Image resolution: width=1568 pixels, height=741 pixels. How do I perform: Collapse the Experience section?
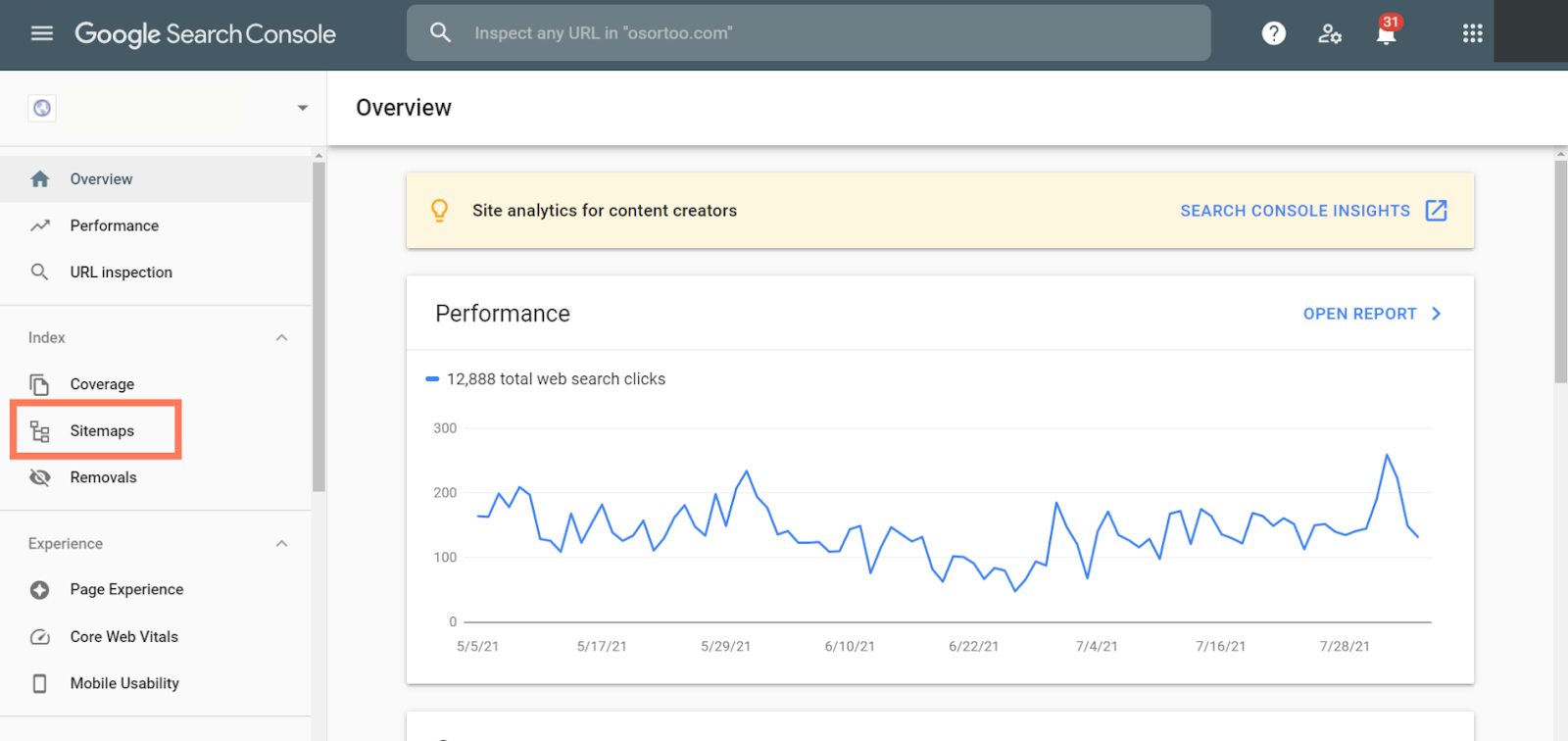tap(281, 544)
